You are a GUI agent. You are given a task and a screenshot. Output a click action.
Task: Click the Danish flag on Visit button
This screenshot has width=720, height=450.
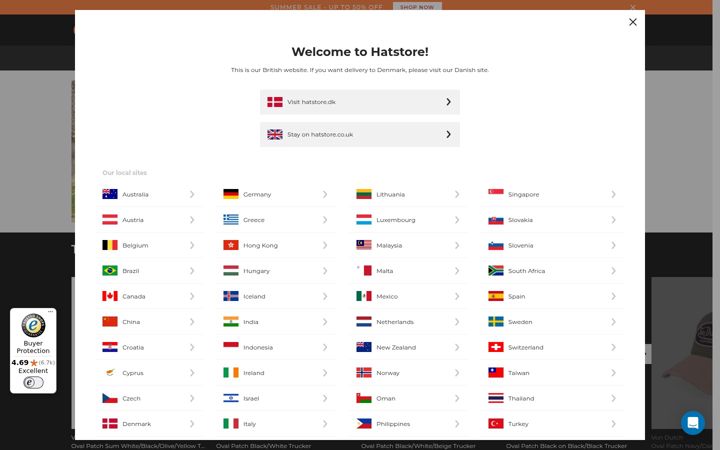point(275,102)
